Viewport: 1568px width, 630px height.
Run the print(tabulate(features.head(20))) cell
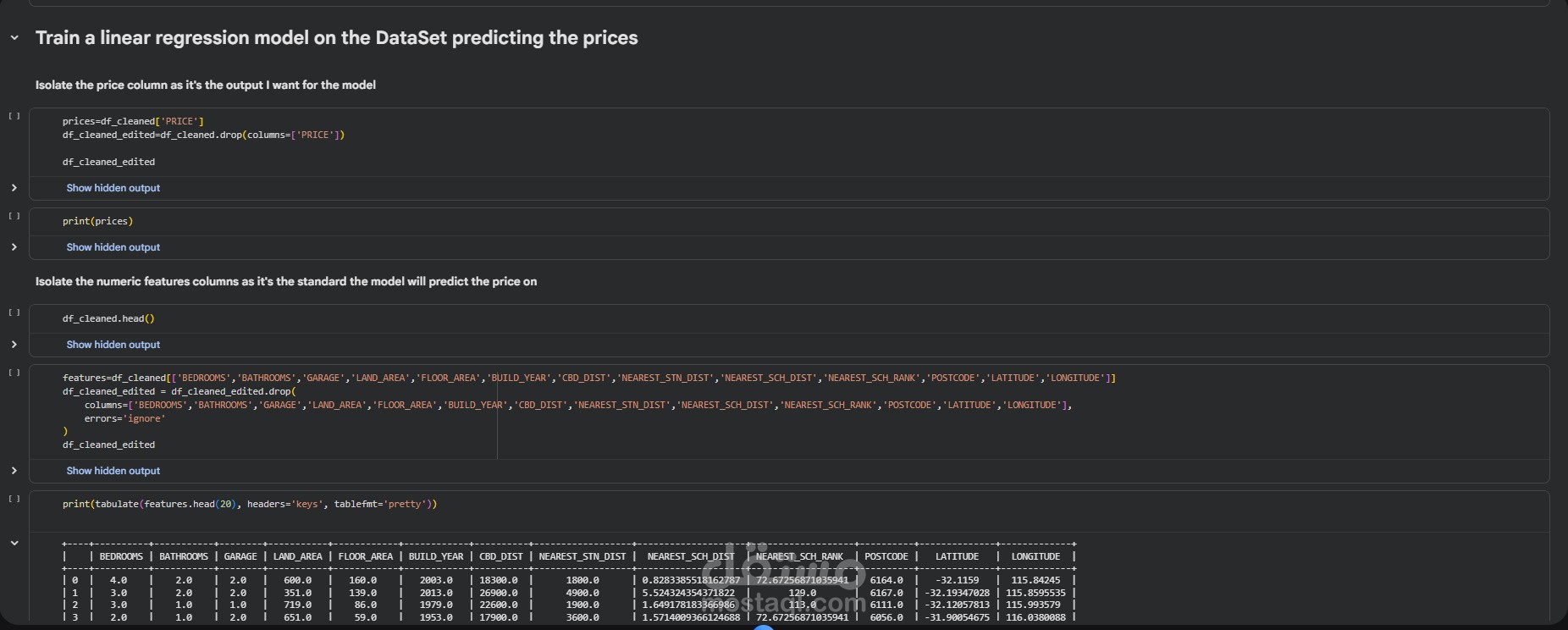click(14, 499)
